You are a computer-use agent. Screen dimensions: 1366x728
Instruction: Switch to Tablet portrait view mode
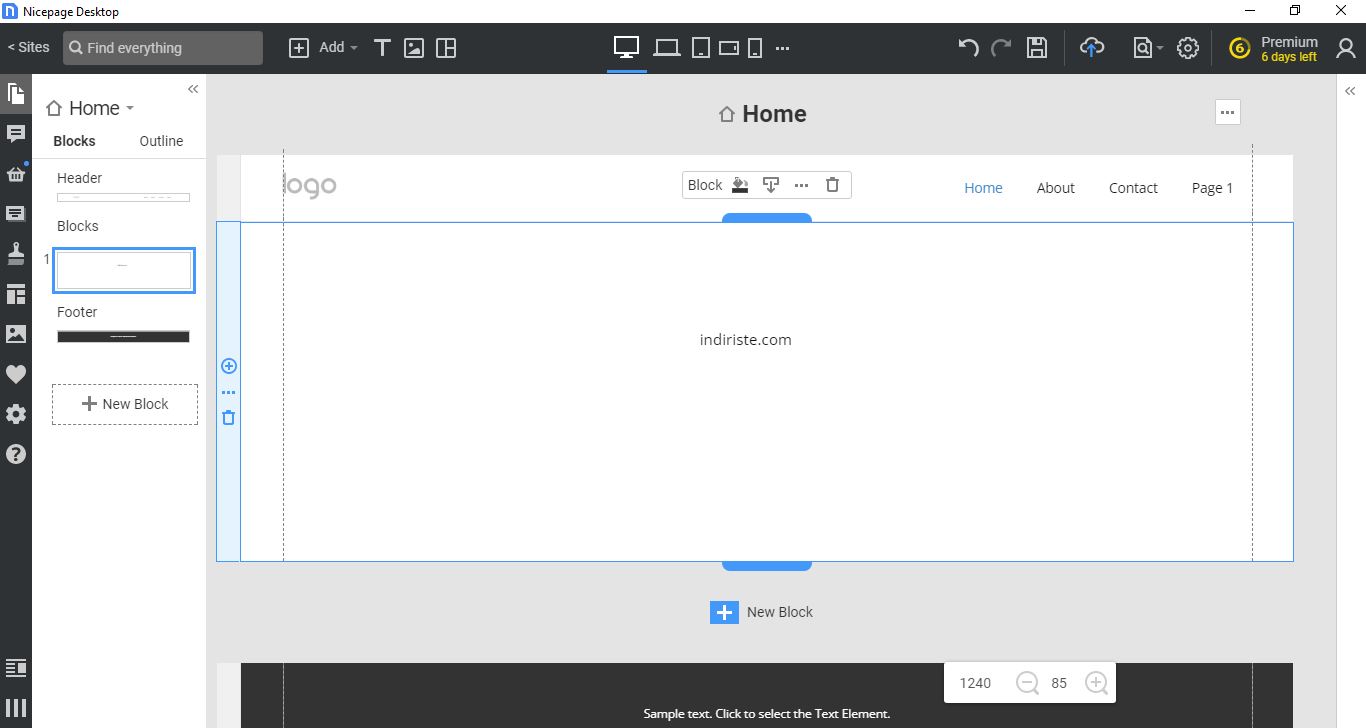pyautogui.click(x=701, y=47)
